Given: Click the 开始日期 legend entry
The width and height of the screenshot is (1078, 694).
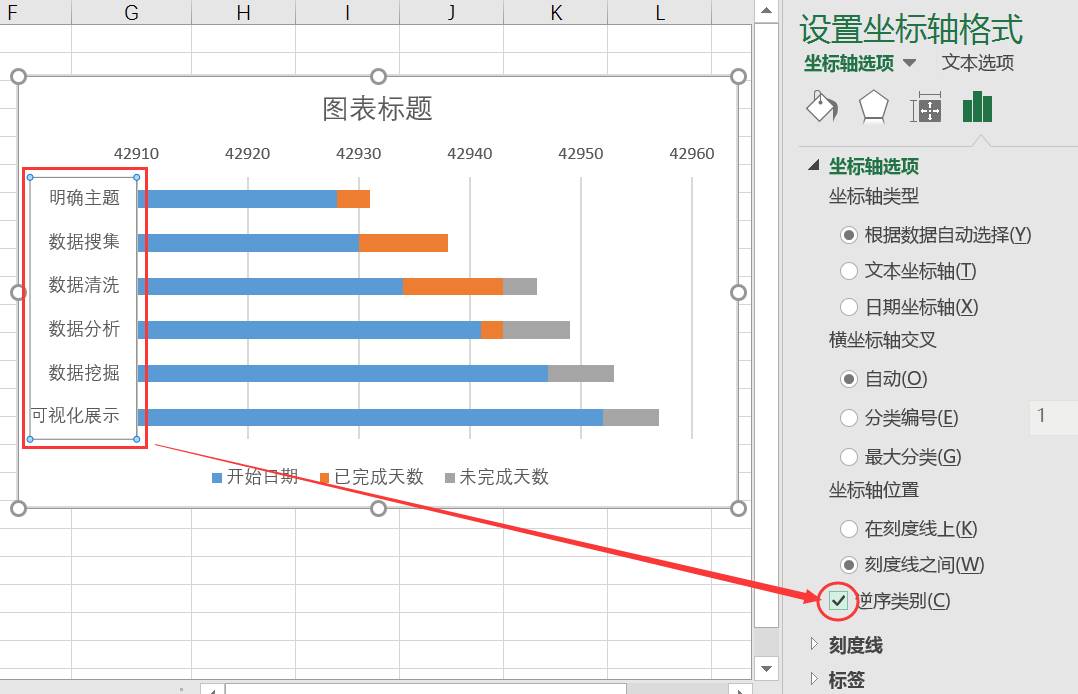Looking at the screenshot, I should tap(255, 477).
